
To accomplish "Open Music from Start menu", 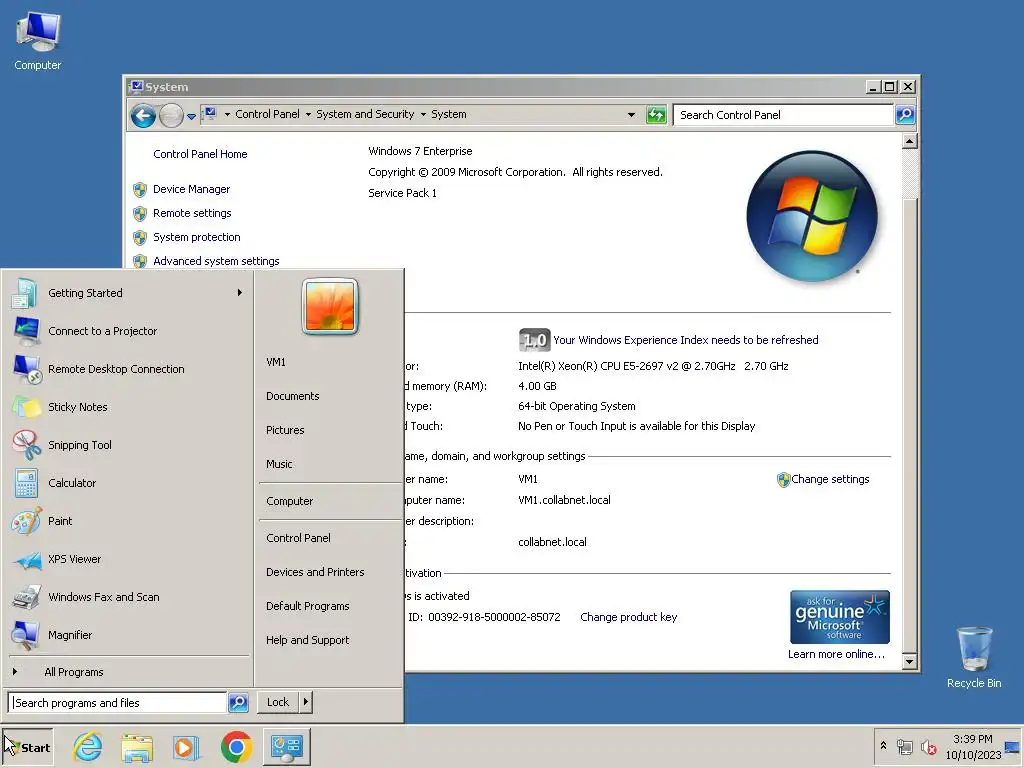I will [x=330, y=464].
